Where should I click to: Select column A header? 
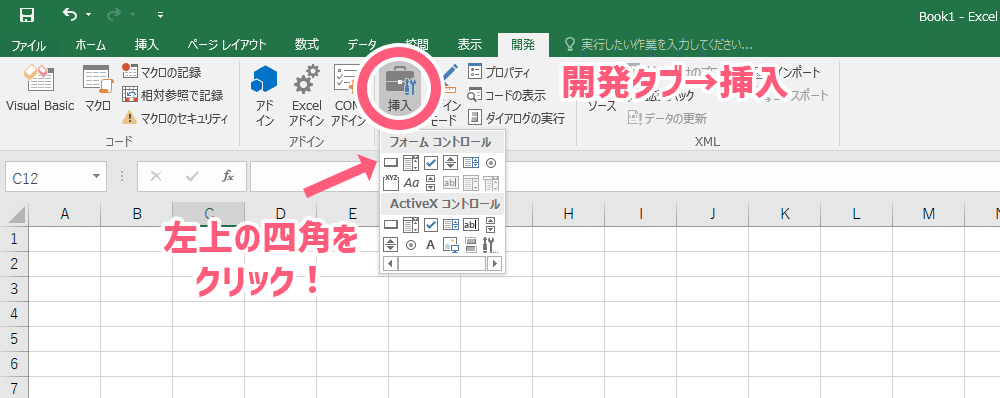tap(64, 214)
